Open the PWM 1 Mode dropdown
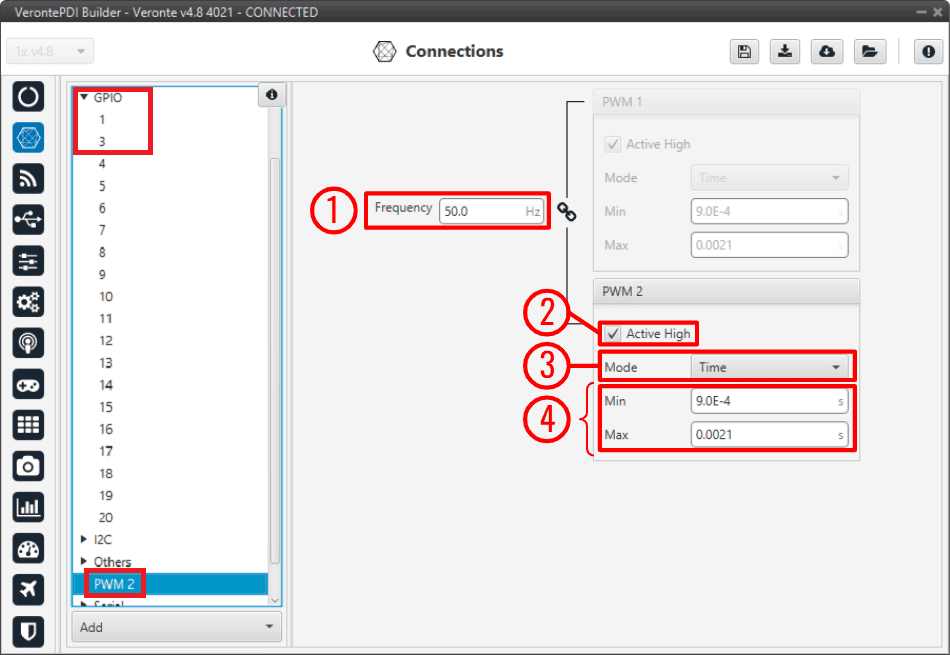950x655 pixels. [x=769, y=178]
